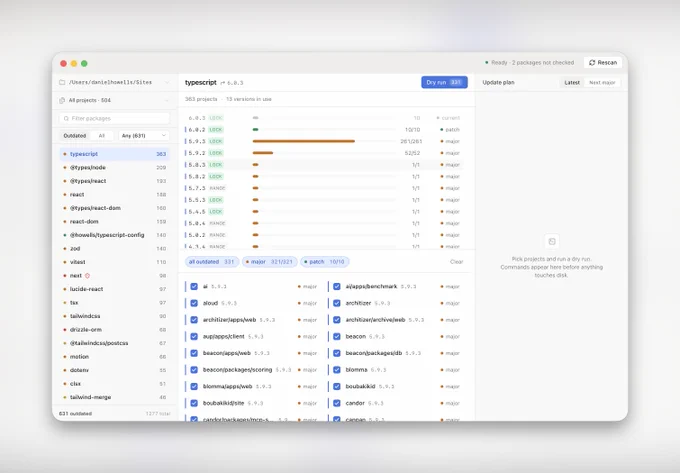
Task: Toggle the boubakikid/site checkbox
Action: pos(194,403)
